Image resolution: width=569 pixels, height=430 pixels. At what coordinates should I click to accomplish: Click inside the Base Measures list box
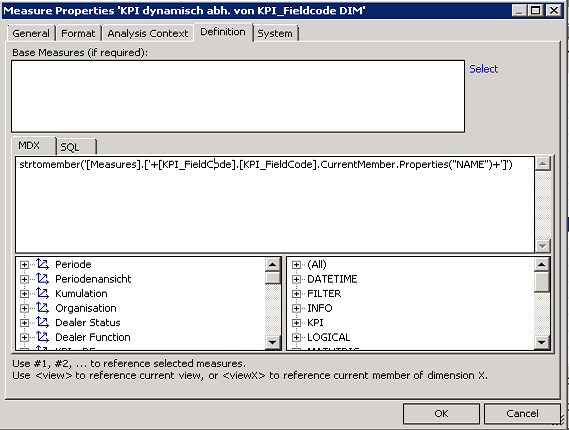click(x=238, y=96)
